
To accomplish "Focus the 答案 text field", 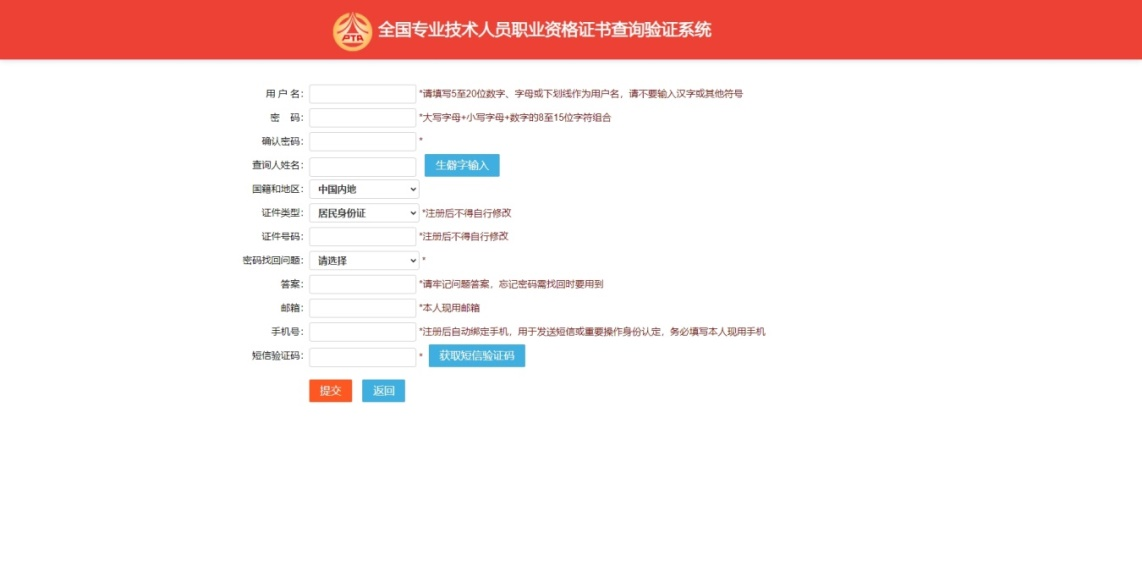I will click(362, 285).
